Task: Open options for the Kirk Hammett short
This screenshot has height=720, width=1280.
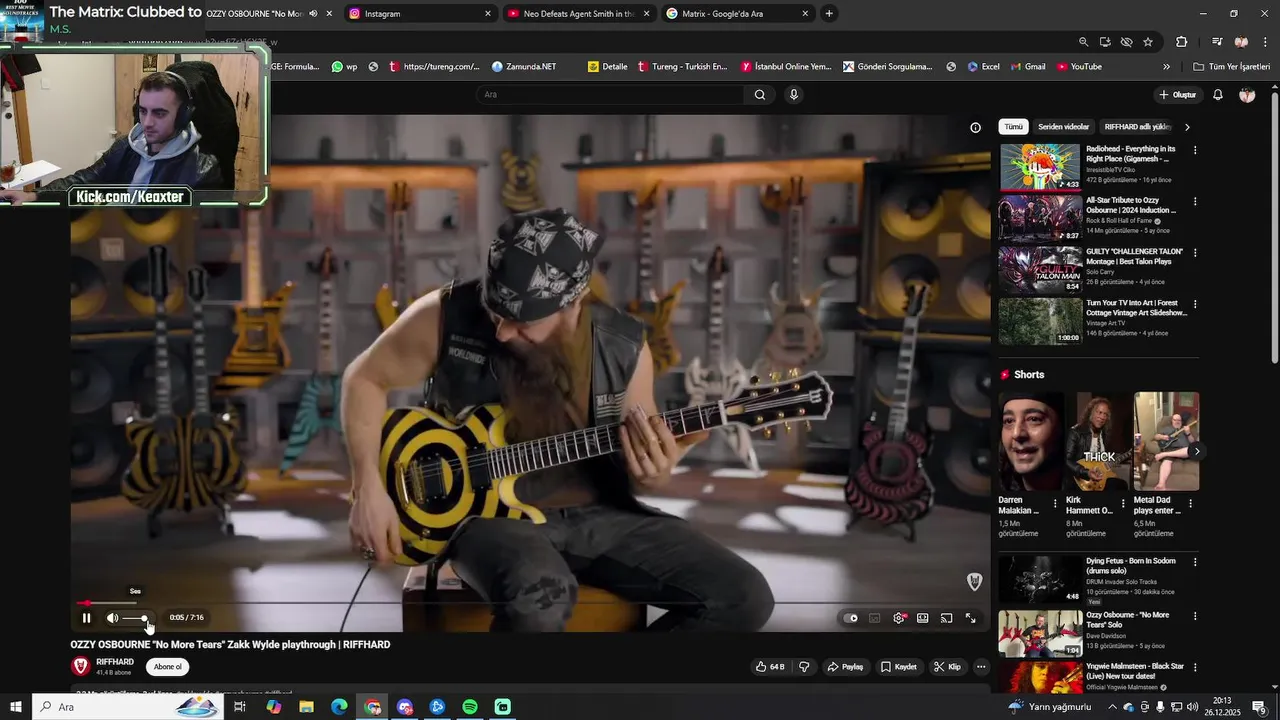Action: [1123, 504]
